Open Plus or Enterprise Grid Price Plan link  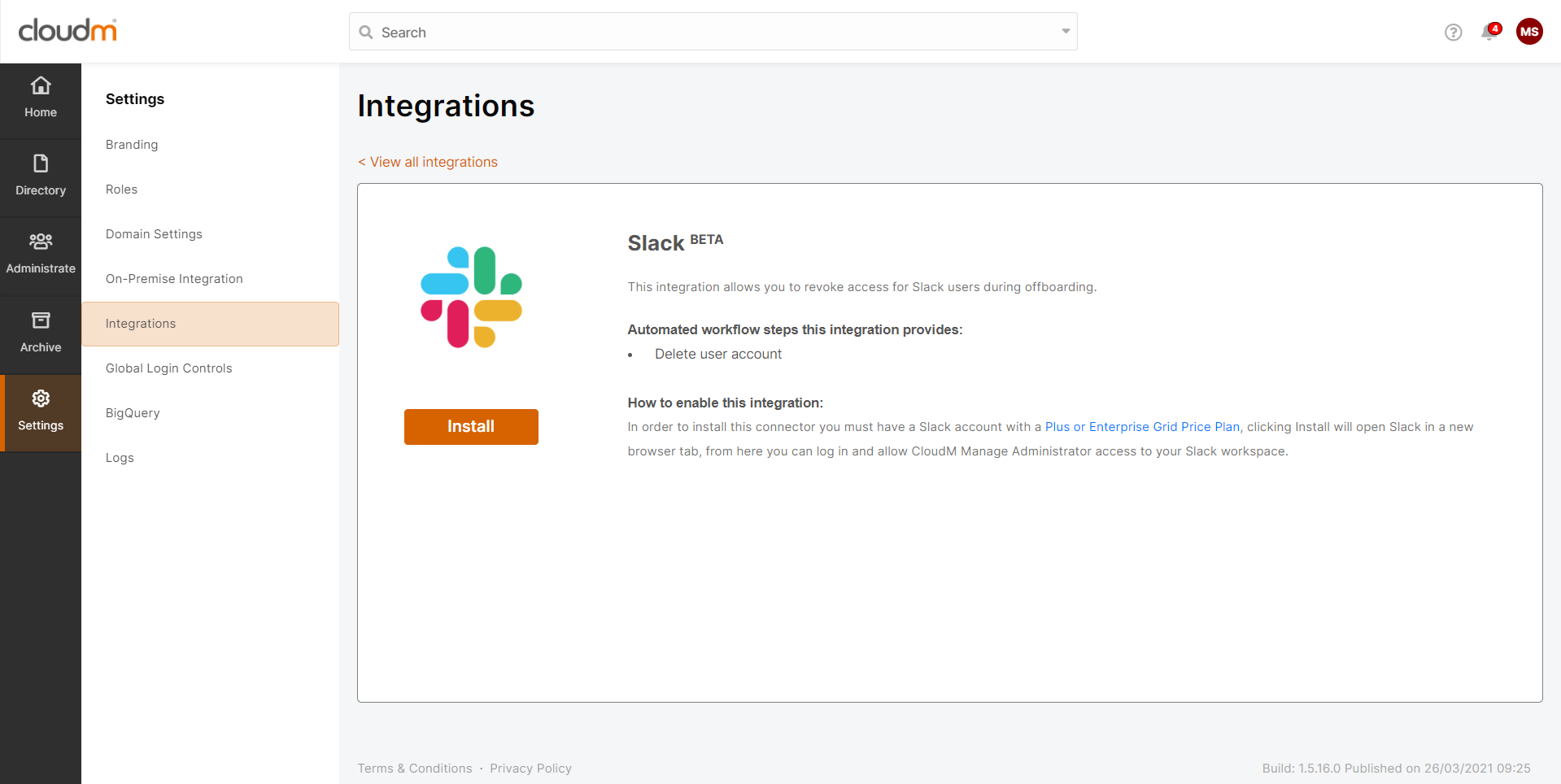[1142, 427]
